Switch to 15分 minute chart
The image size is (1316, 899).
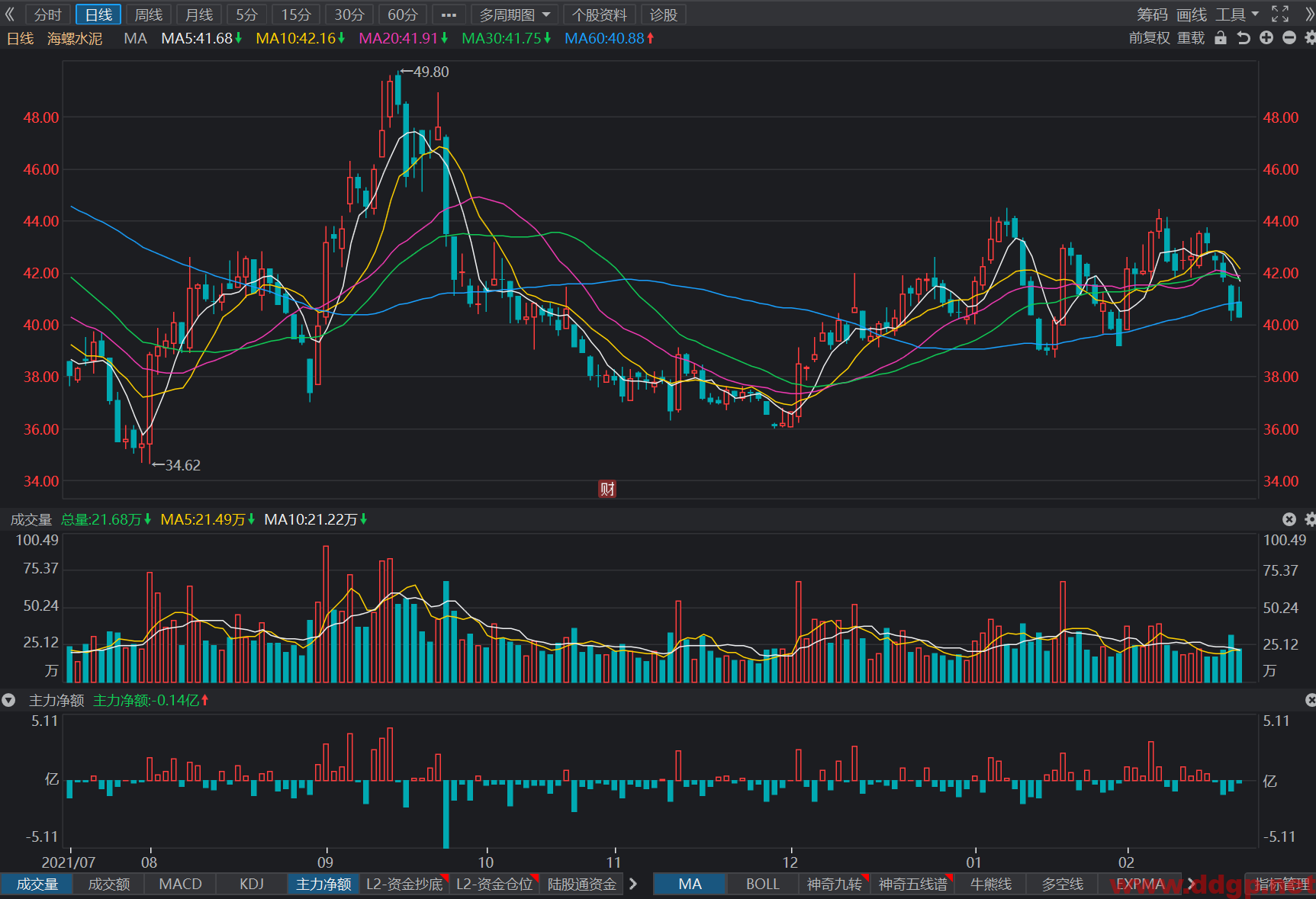click(x=296, y=14)
